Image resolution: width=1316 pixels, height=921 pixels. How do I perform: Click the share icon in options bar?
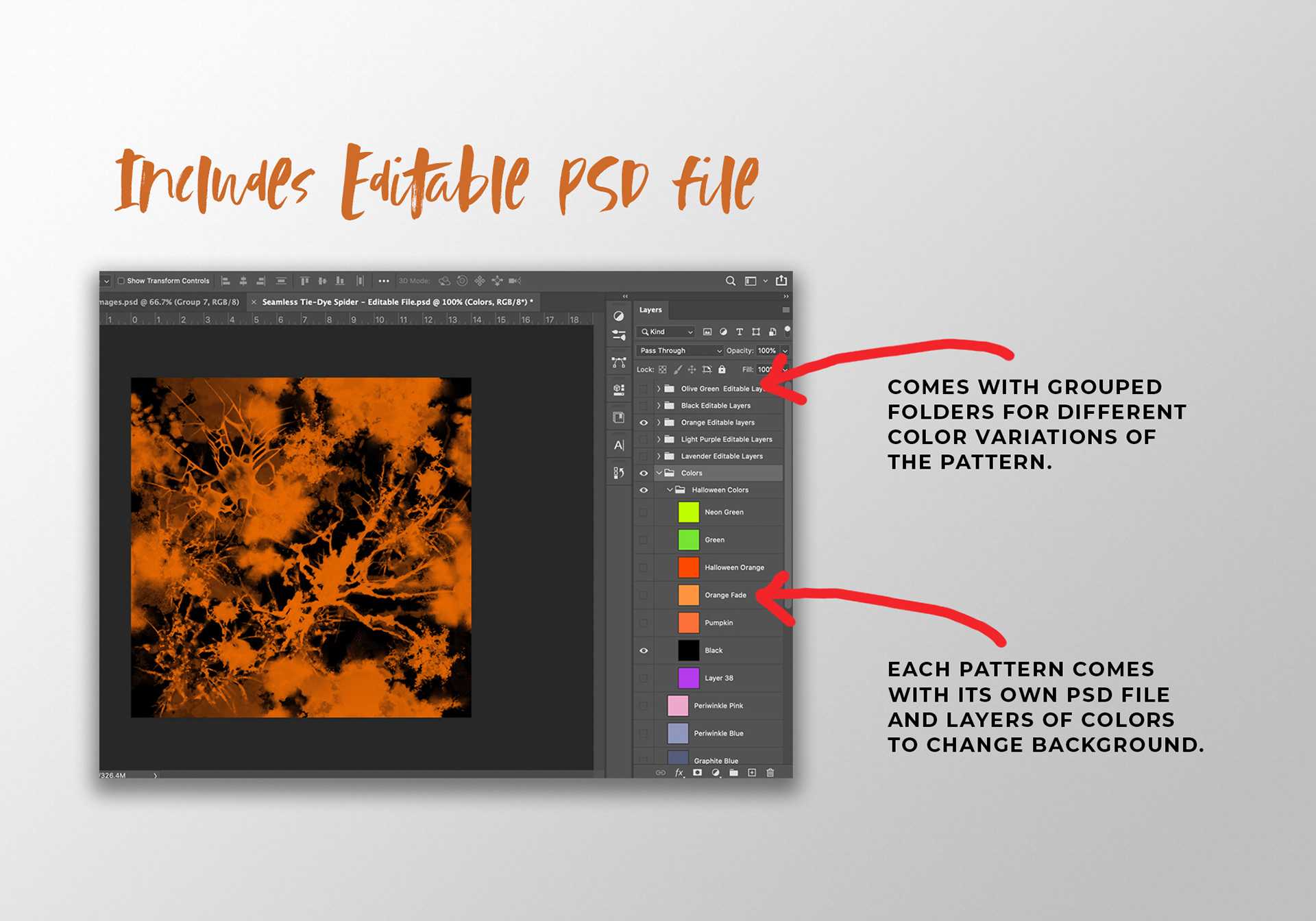click(x=781, y=280)
